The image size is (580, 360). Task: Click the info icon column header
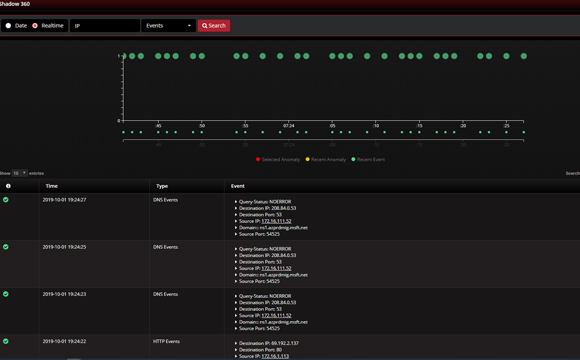click(x=8, y=186)
